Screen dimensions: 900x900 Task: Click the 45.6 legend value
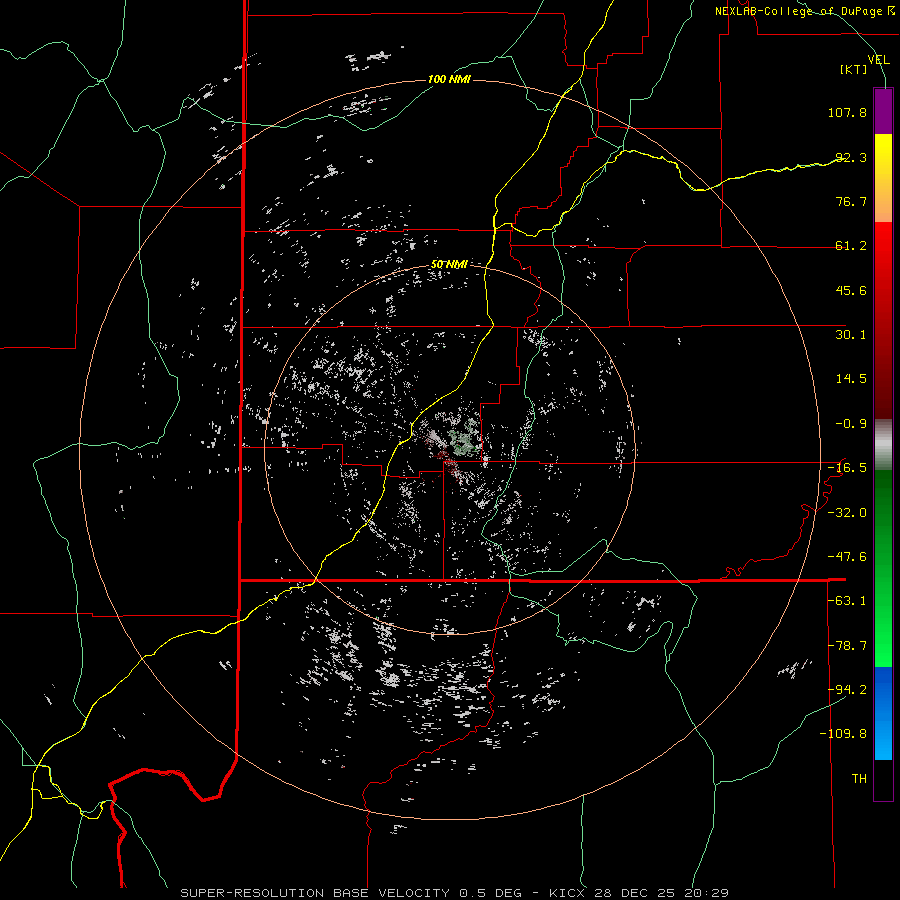click(x=851, y=290)
